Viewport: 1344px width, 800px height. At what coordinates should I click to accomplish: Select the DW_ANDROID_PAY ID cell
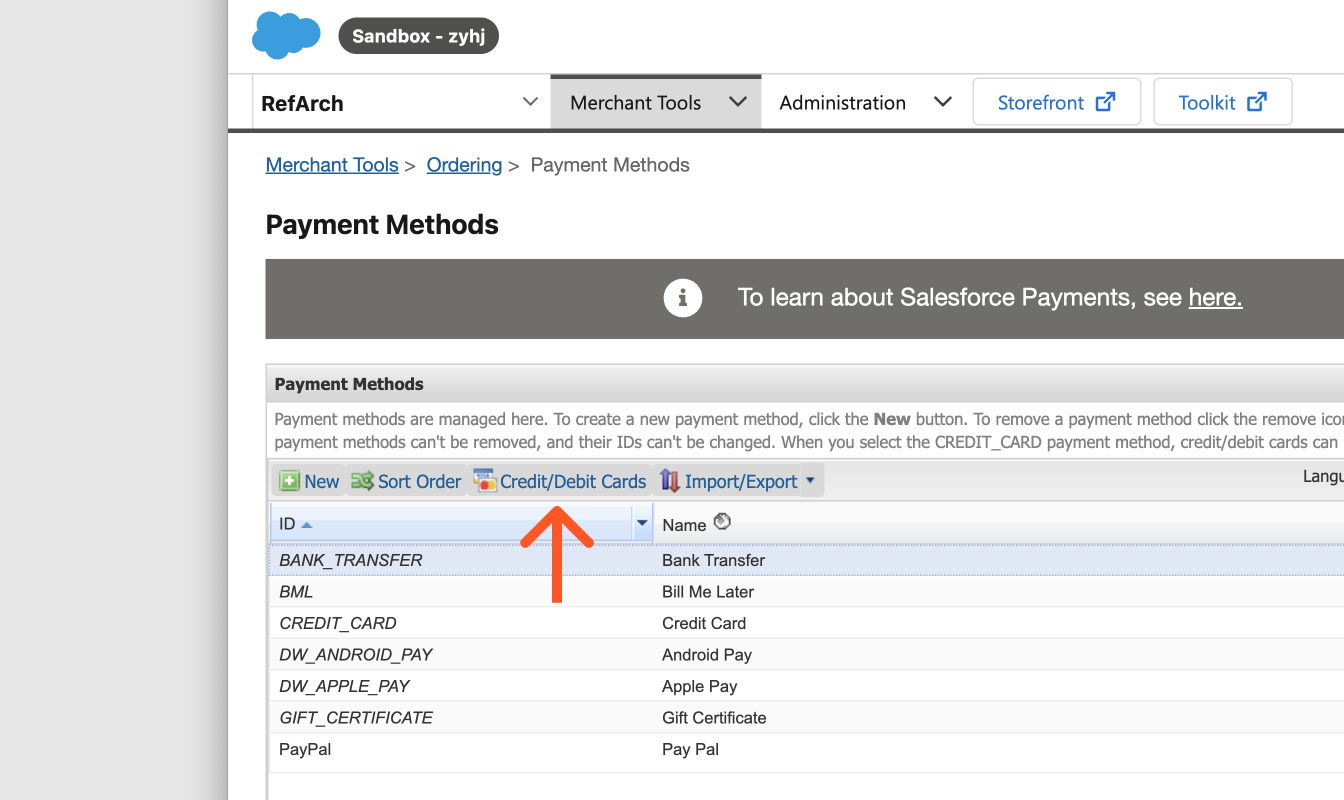[x=356, y=655]
